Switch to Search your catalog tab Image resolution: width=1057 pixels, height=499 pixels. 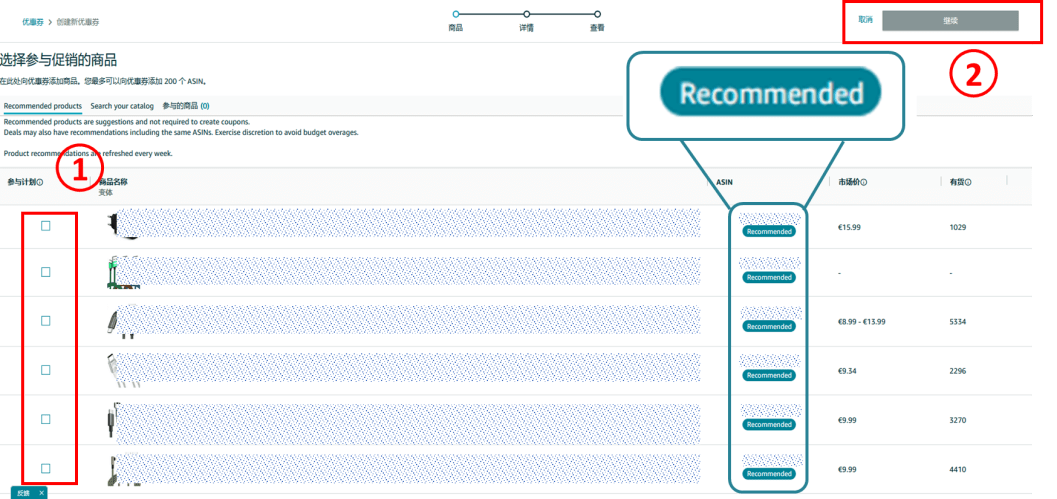click(x=122, y=105)
